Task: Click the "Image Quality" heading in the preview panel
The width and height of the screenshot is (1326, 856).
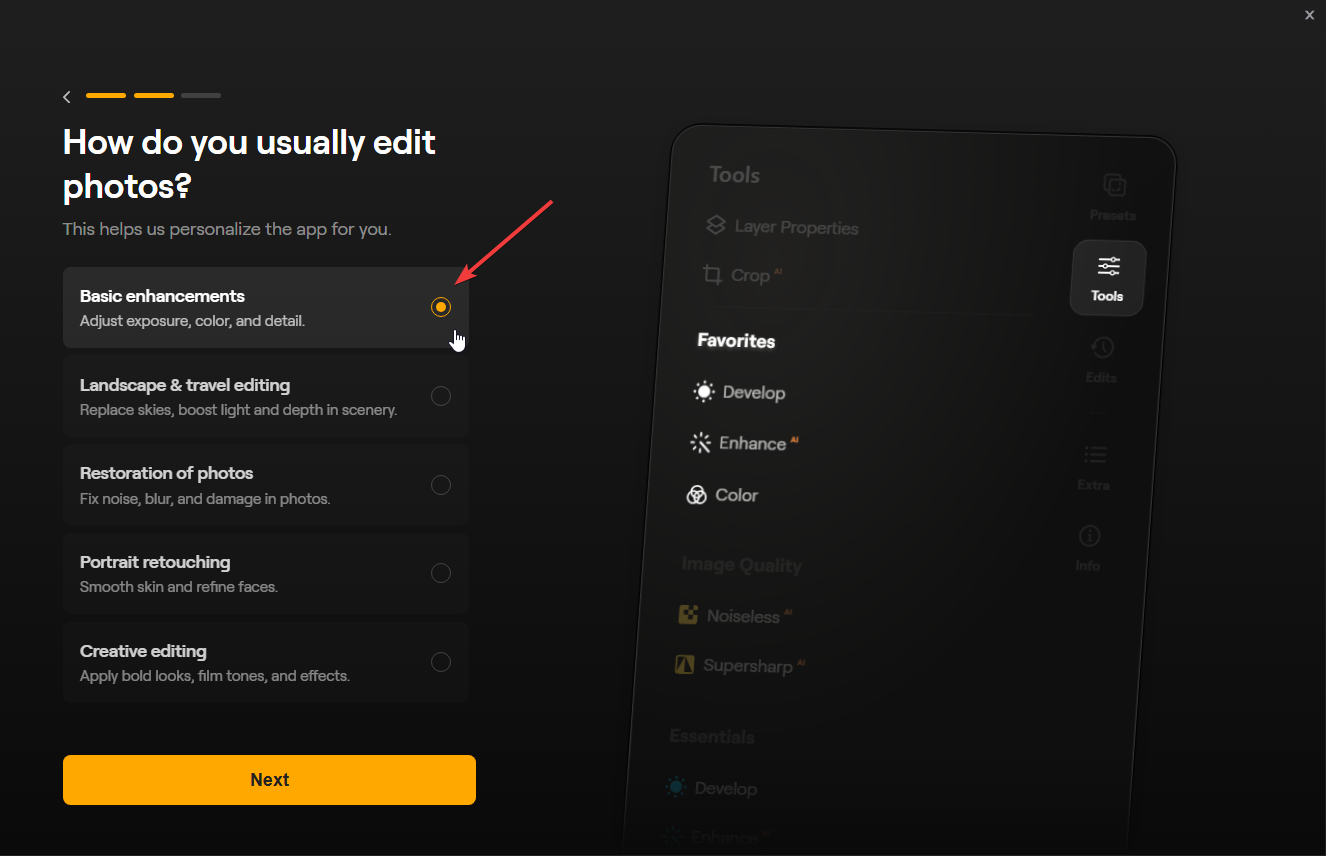Action: click(x=742, y=565)
